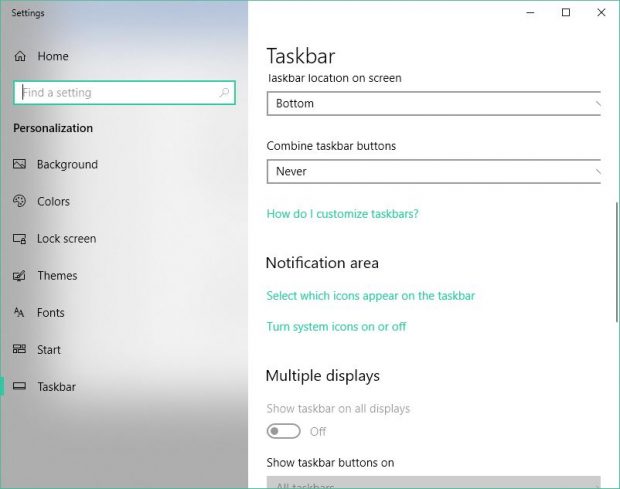Viewport: 620px width, 489px height.
Task: Click the vertical scrollbar on the right
Action: 615,262
